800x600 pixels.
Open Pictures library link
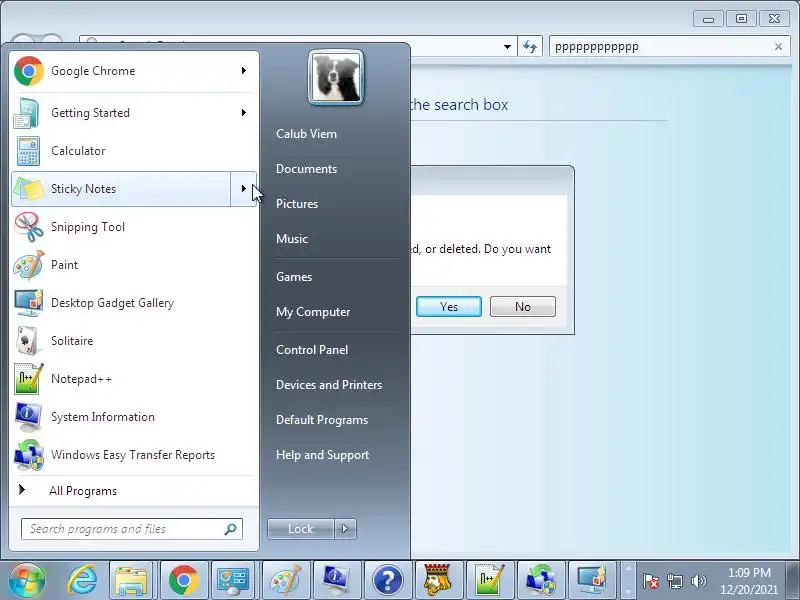297,204
